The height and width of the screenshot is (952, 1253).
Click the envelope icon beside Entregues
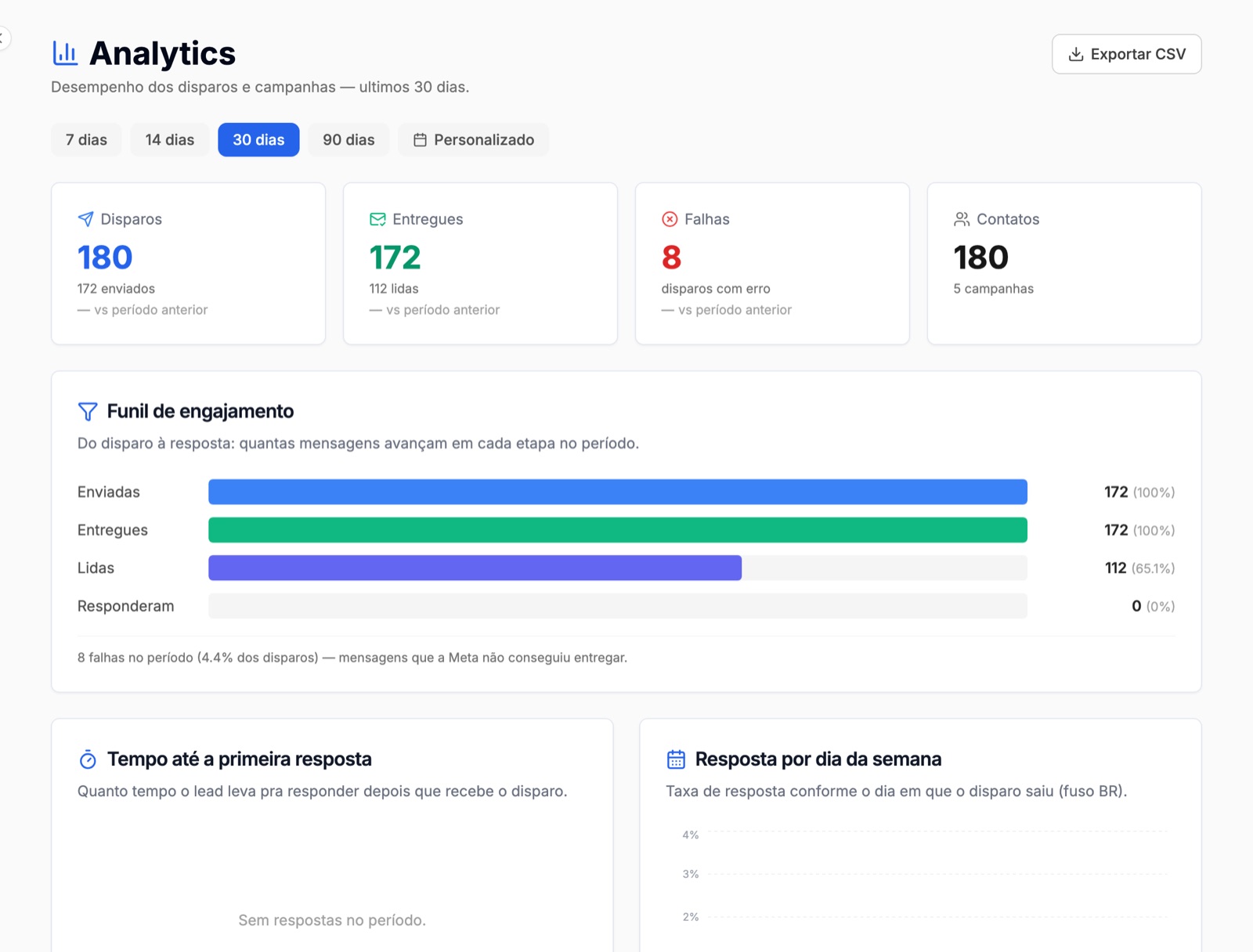click(377, 219)
